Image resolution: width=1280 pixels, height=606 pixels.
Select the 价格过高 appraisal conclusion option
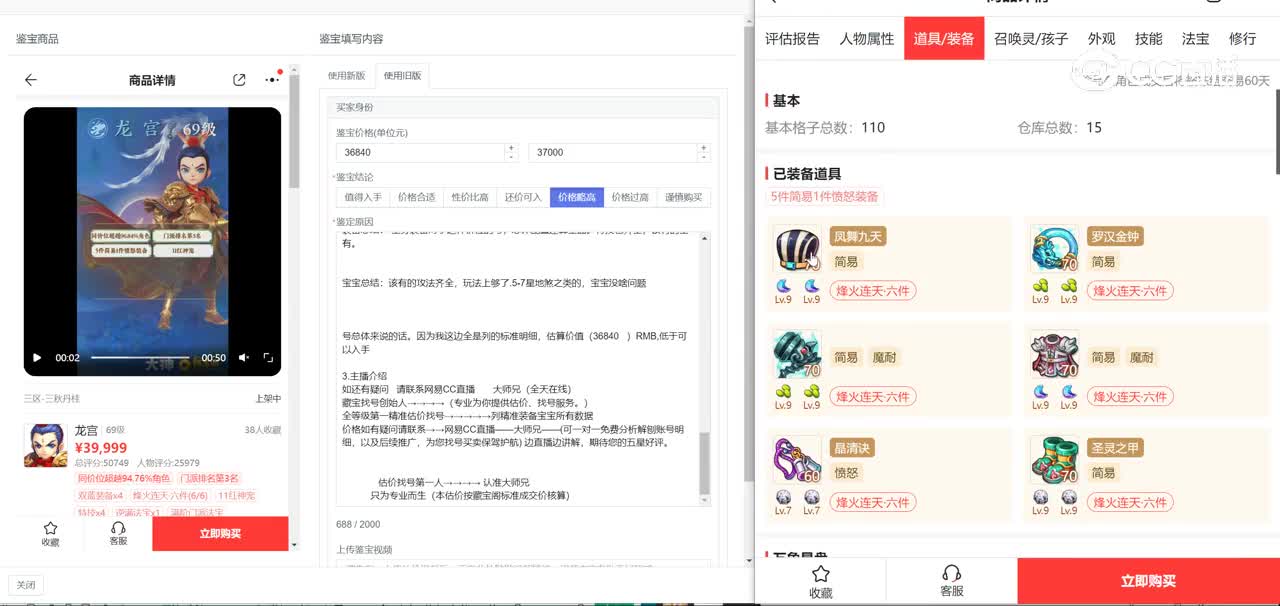click(630, 197)
